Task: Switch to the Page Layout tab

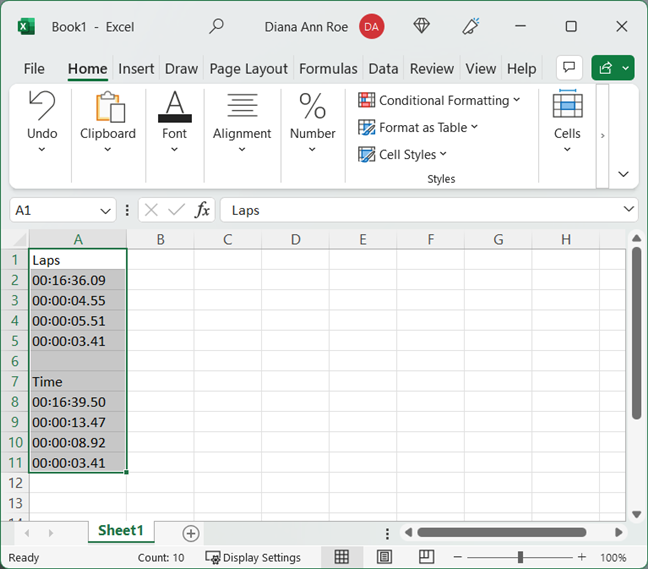Action: (x=248, y=69)
